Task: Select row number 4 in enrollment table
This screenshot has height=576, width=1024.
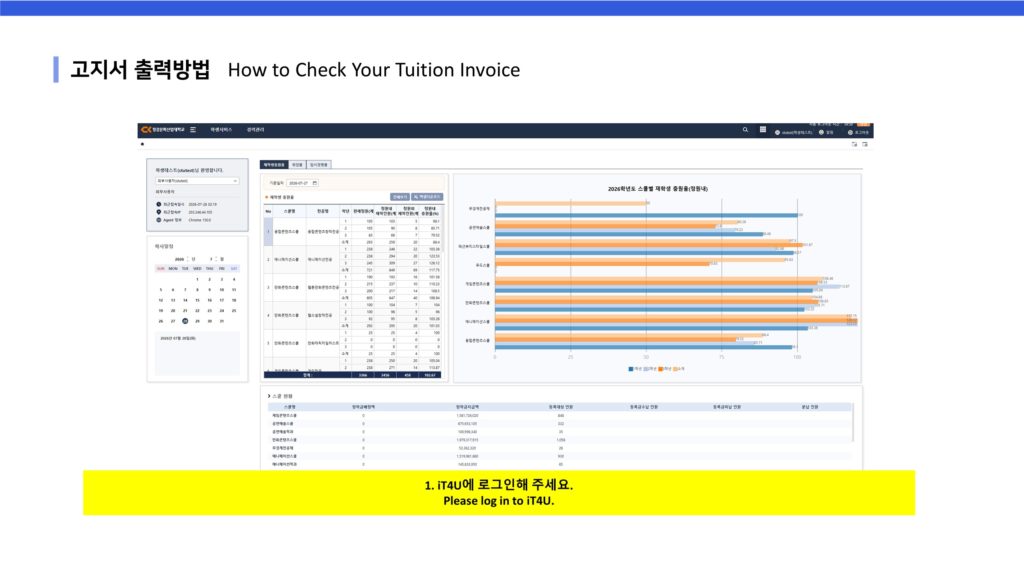Action: [268, 315]
